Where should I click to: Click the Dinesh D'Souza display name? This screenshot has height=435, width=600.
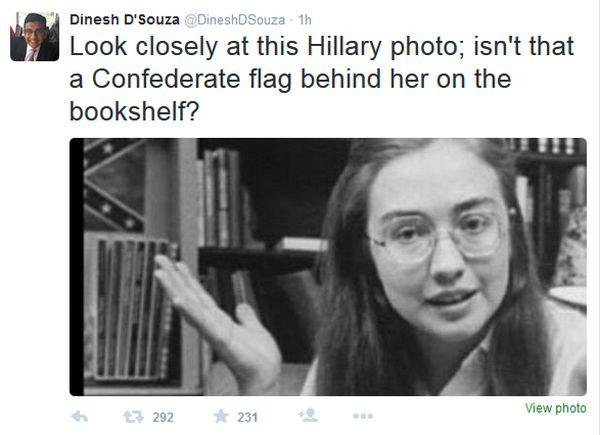(124, 20)
